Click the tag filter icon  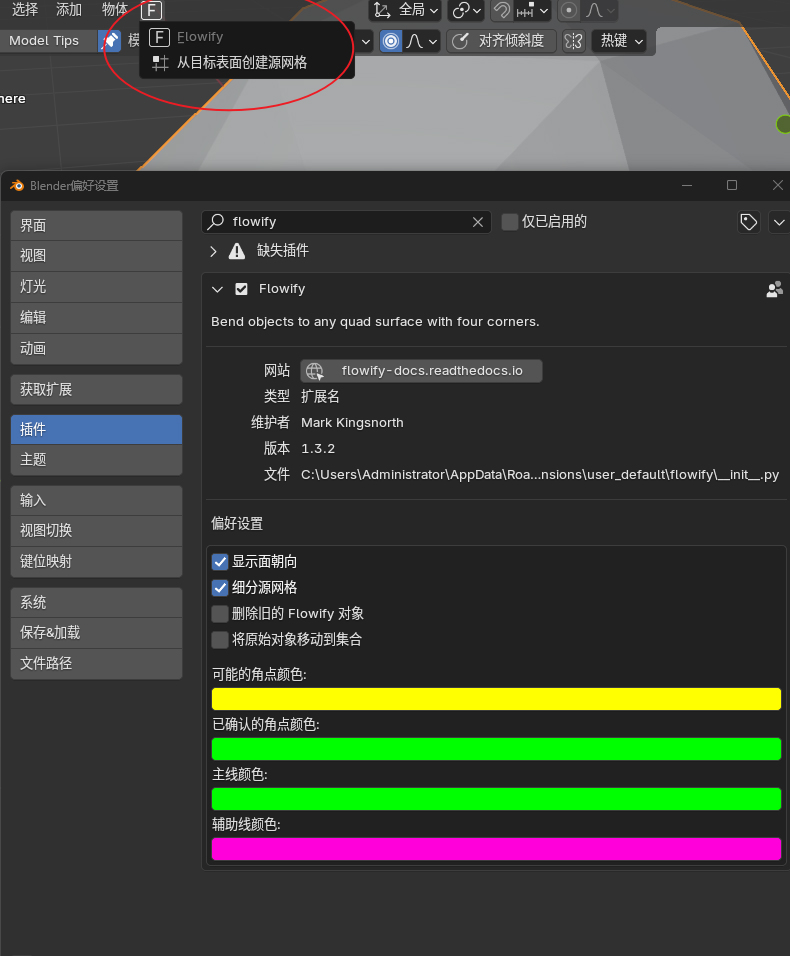pyautogui.click(x=749, y=222)
